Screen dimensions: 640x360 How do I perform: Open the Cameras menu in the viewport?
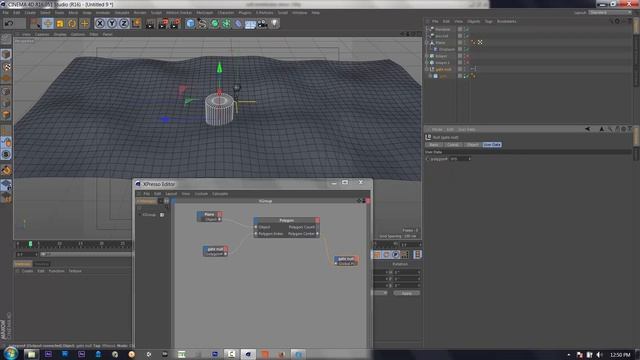pos(42,34)
